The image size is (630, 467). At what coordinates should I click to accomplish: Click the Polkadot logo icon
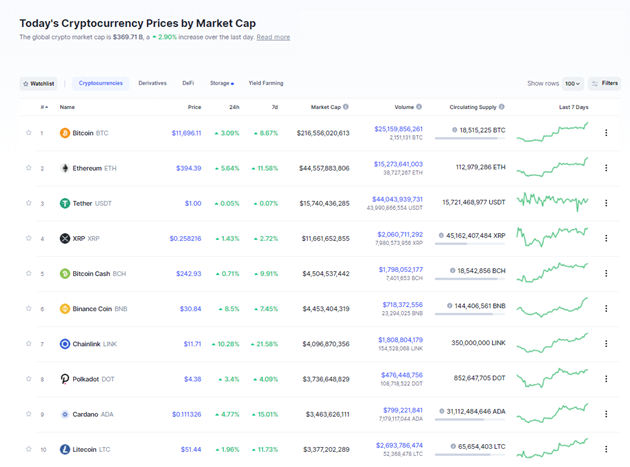(x=65, y=379)
